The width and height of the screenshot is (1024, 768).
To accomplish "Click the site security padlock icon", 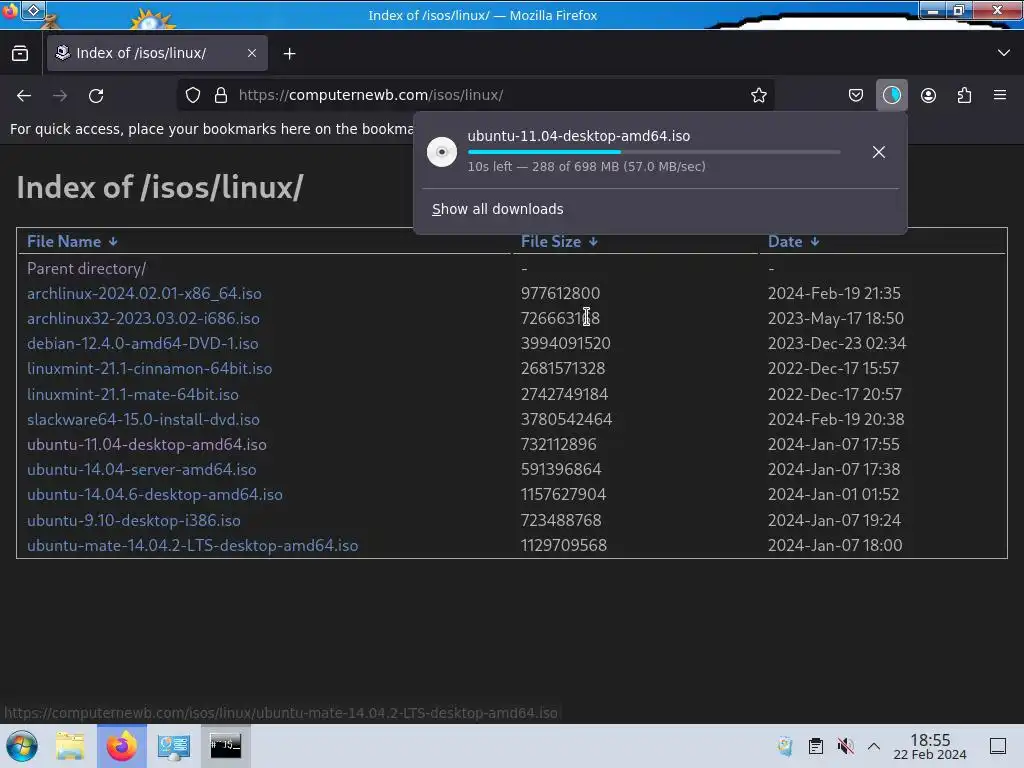I will (x=221, y=95).
